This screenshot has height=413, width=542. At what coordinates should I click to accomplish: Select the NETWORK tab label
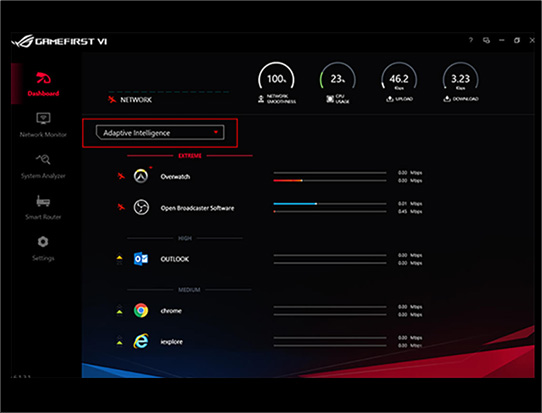136,100
